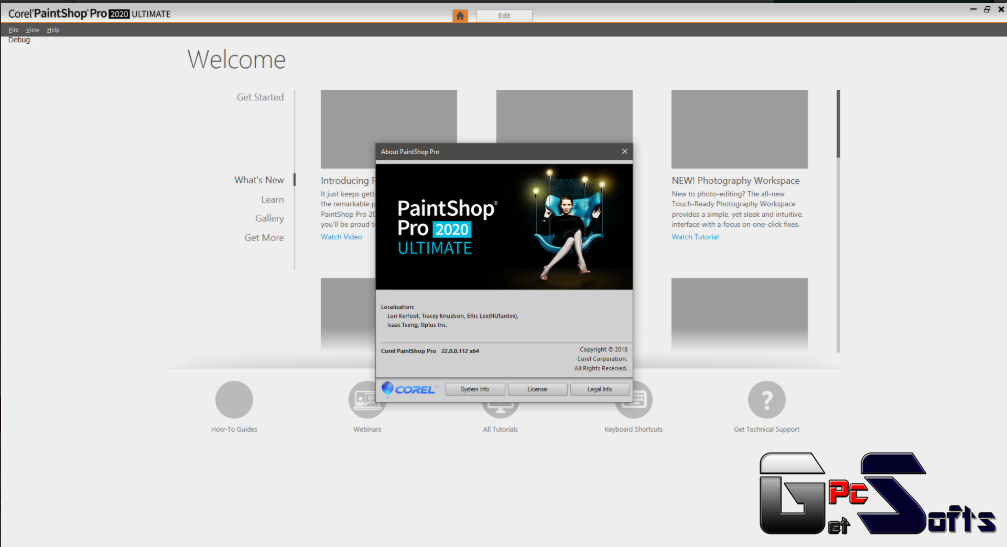Click the middle top card thumbnail
Screen dimensions: 1007x547
pos(564,116)
